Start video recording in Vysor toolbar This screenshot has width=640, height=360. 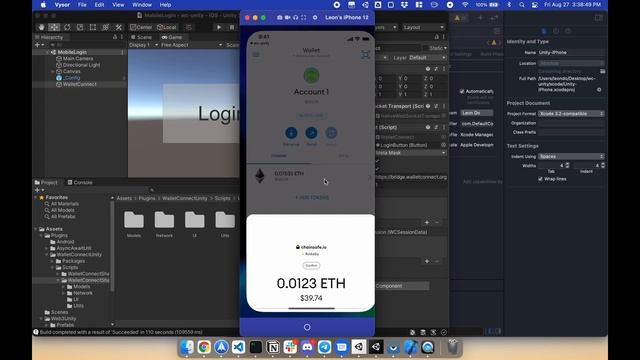[287, 18]
